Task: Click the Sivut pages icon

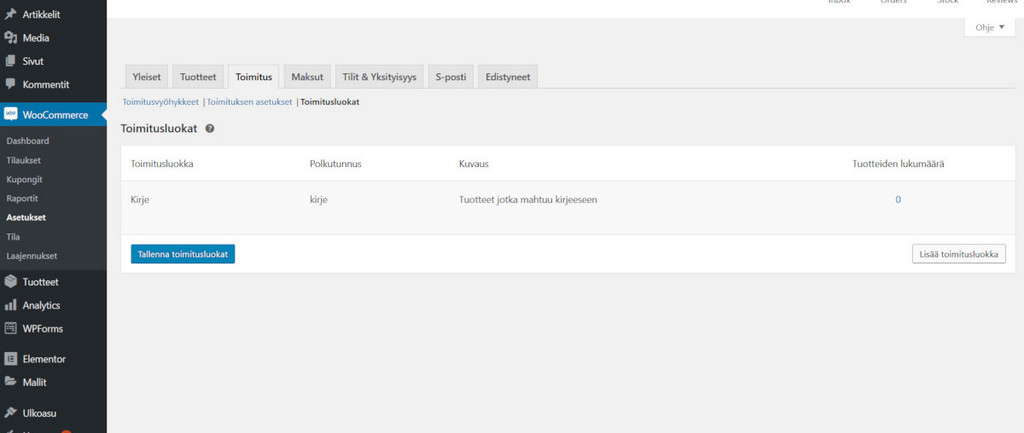Action: [x=10, y=61]
